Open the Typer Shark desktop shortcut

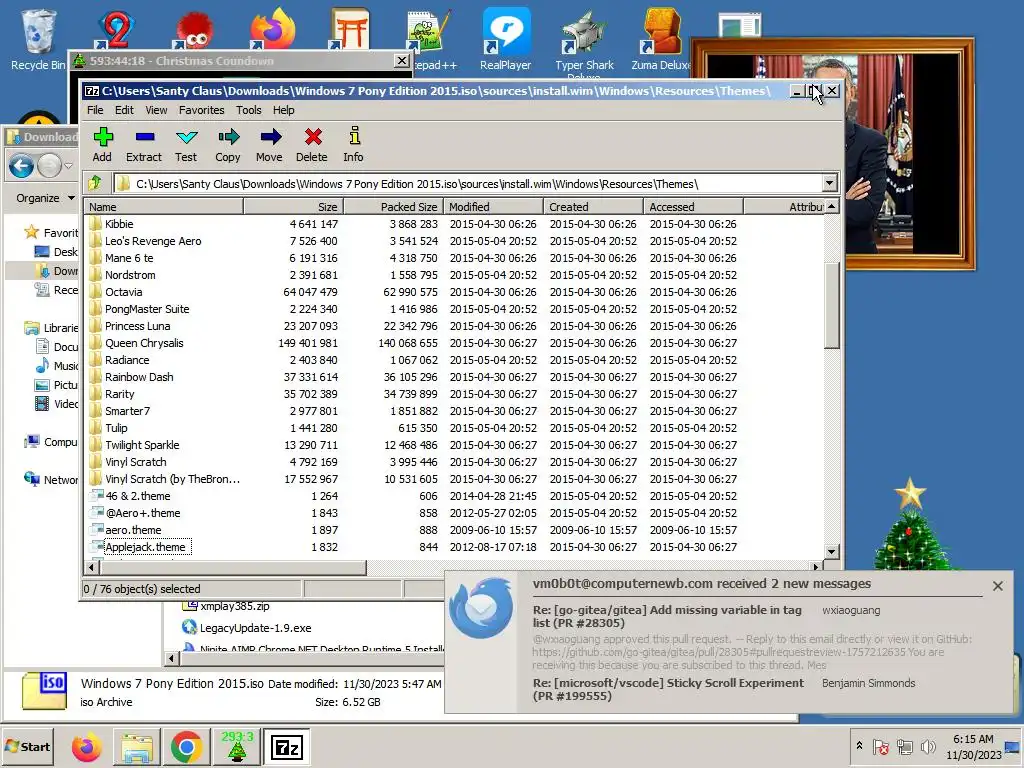pyautogui.click(x=584, y=42)
